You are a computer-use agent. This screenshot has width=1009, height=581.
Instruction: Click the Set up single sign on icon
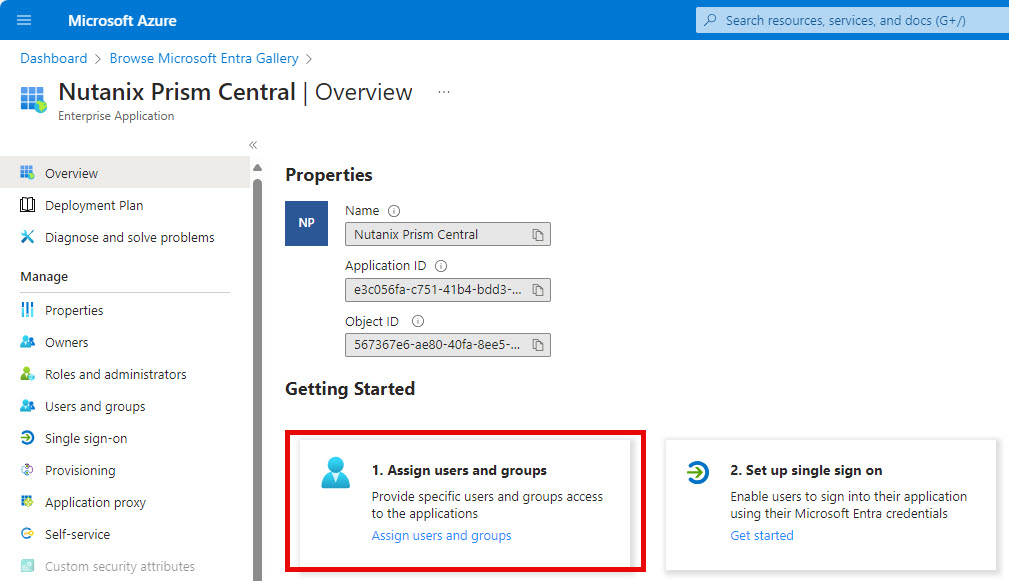[x=698, y=472]
